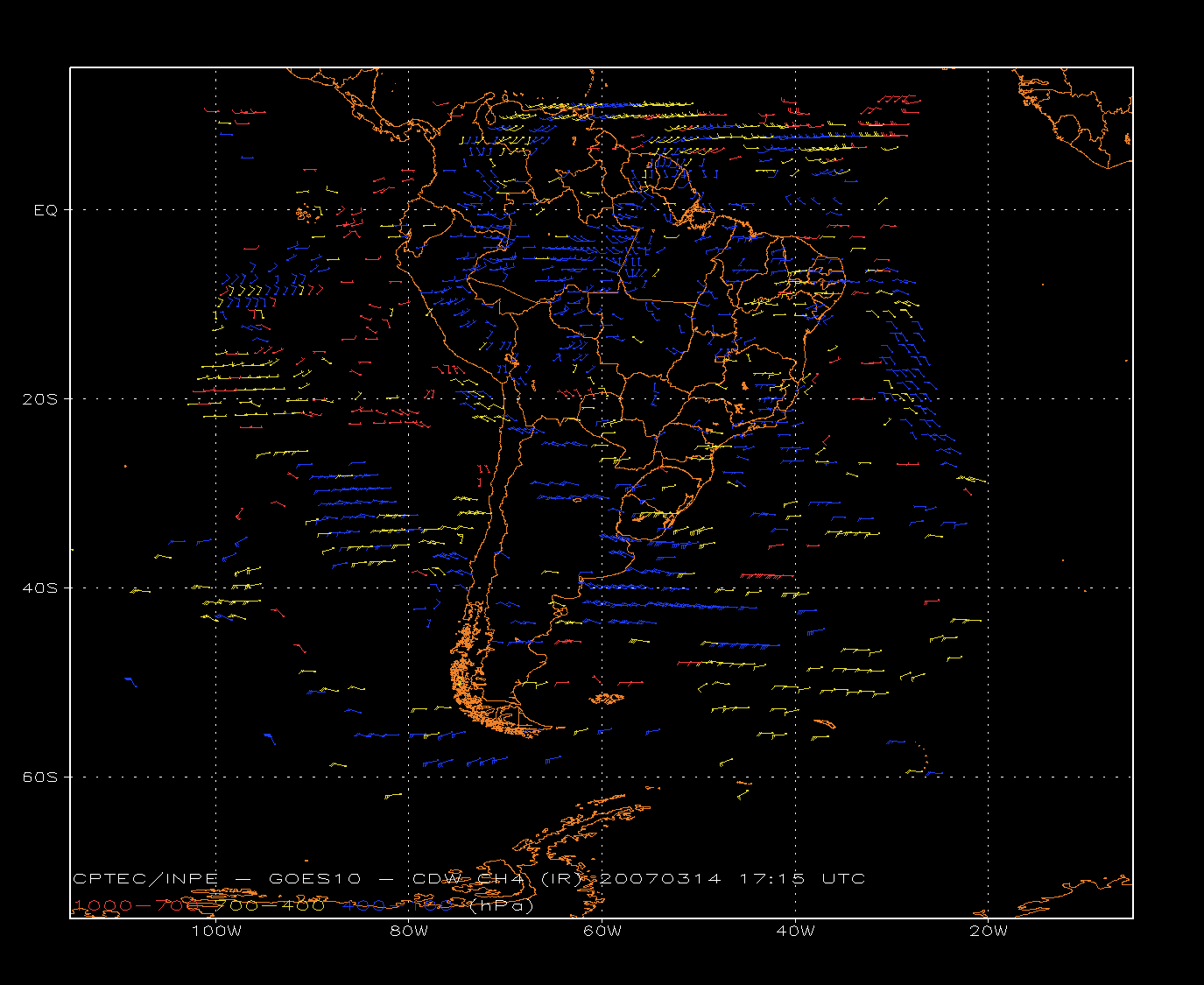Click the 60W longitude label

(x=602, y=931)
